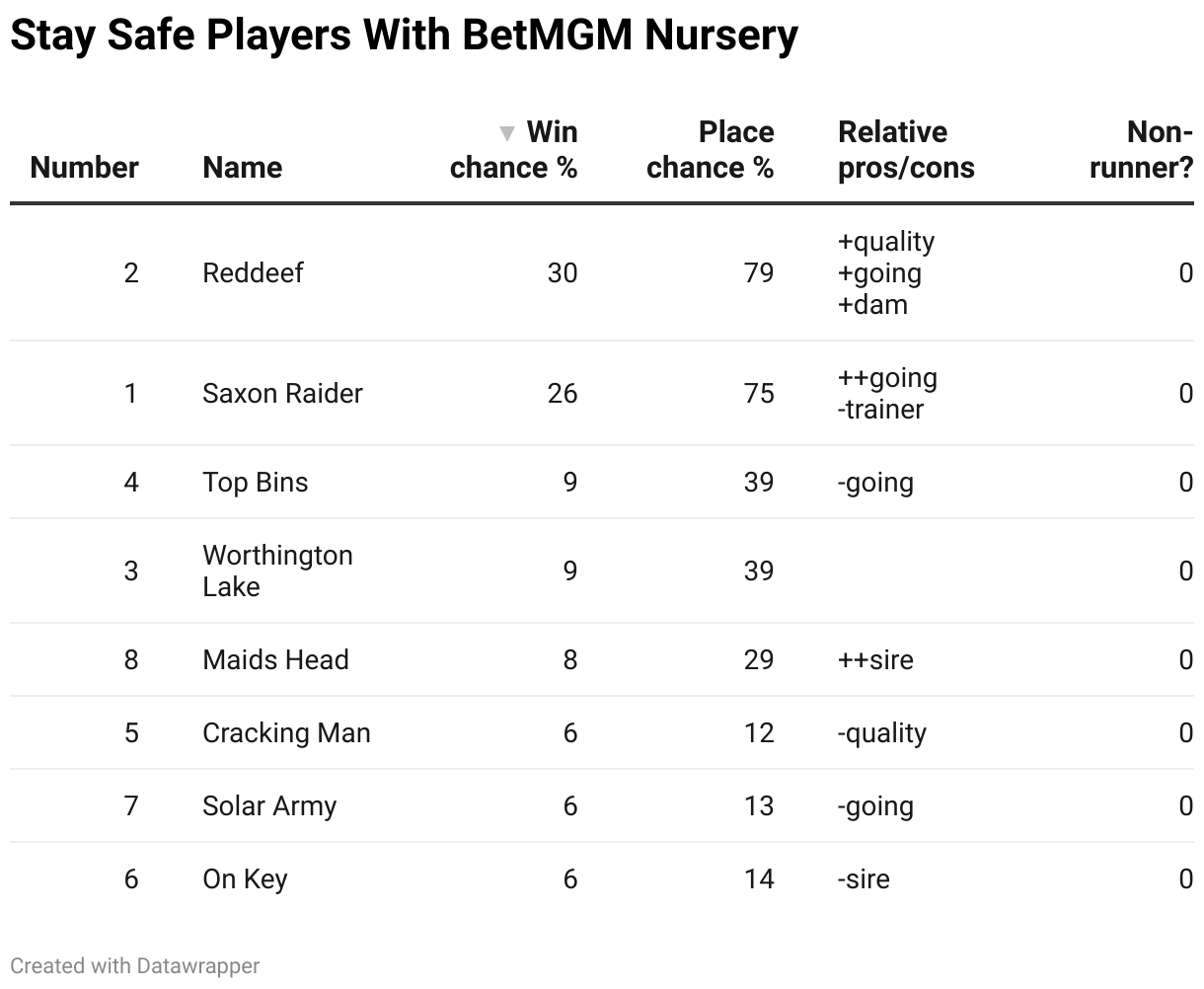Image resolution: width=1204 pixels, height=989 pixels.
Task: Sort by the Non-runner? column header
Action: 1141,150
